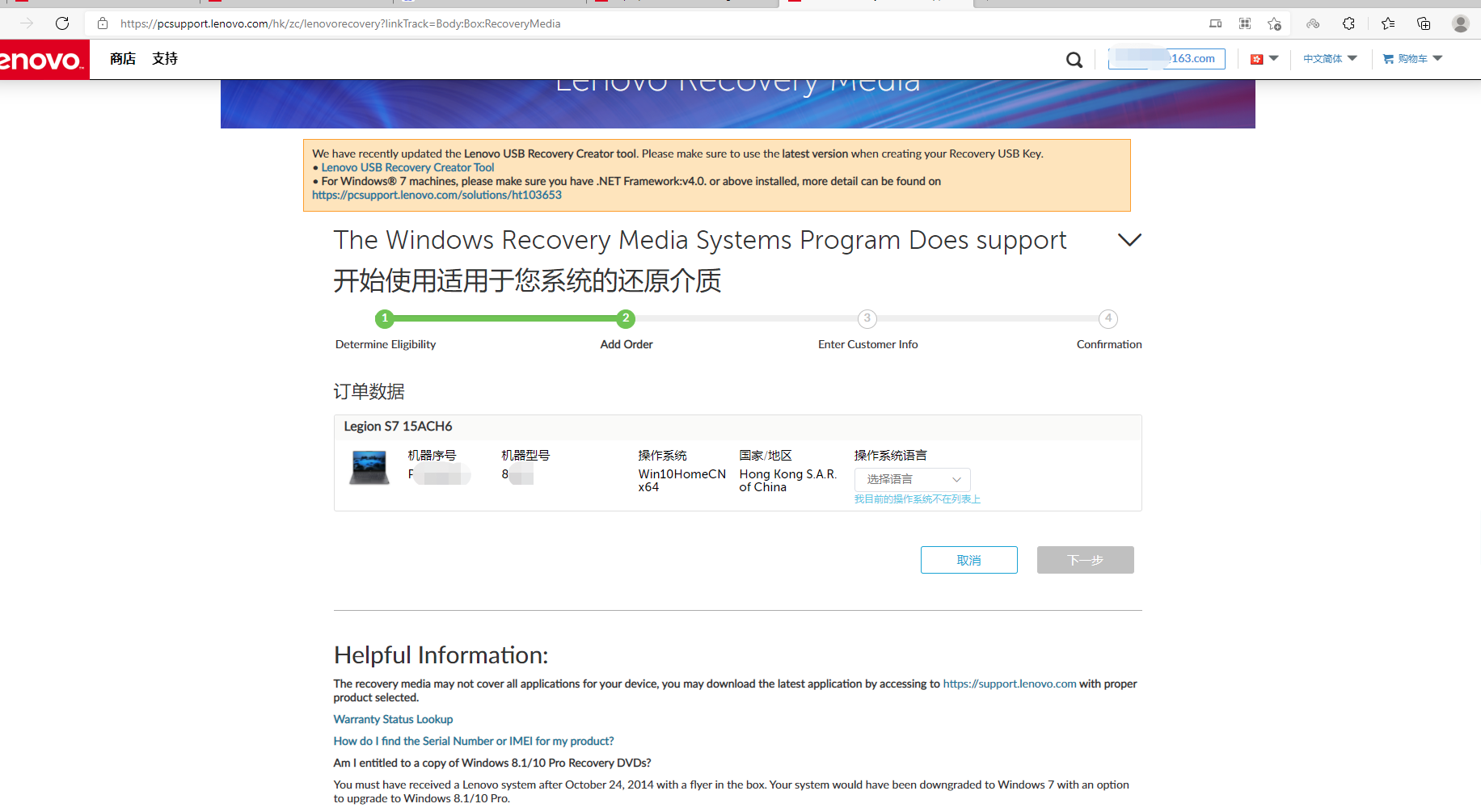This screenshot has height=812, width=1481.
Task: Click the 取消 button
Action: (968, 560)
